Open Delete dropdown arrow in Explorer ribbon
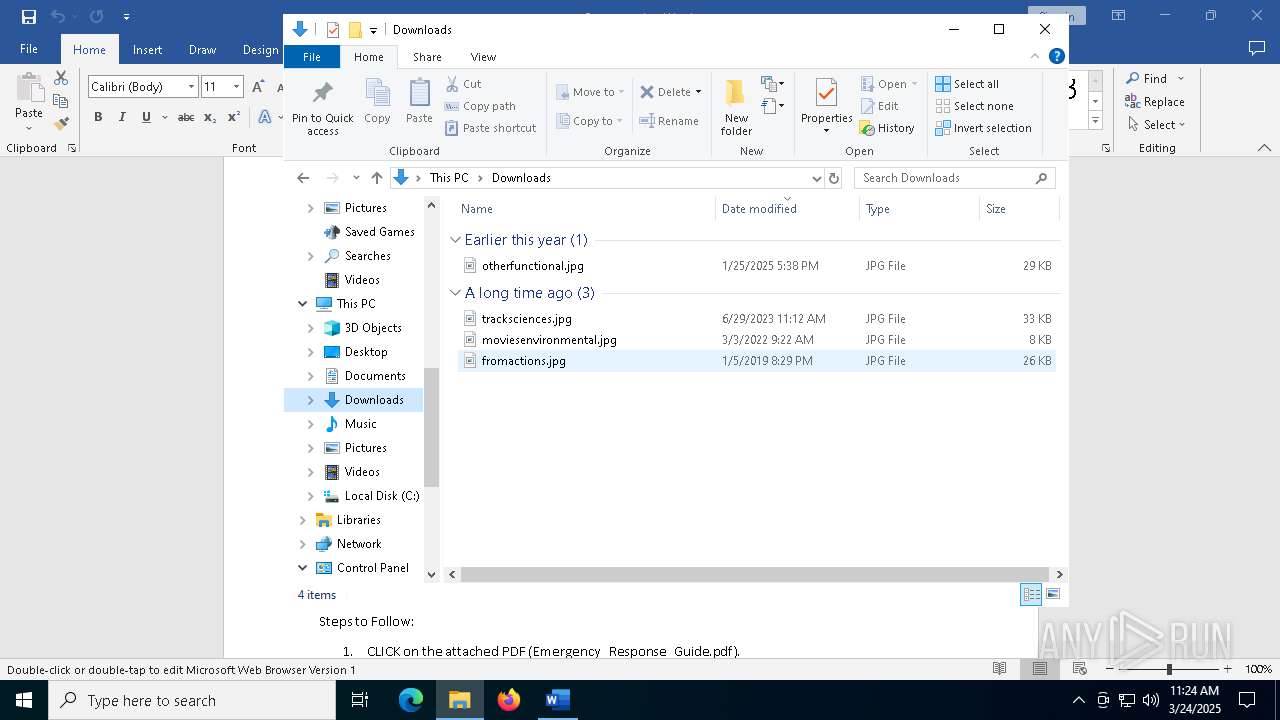This screenshot has height=720, width=1280. [x=698, y=92]
